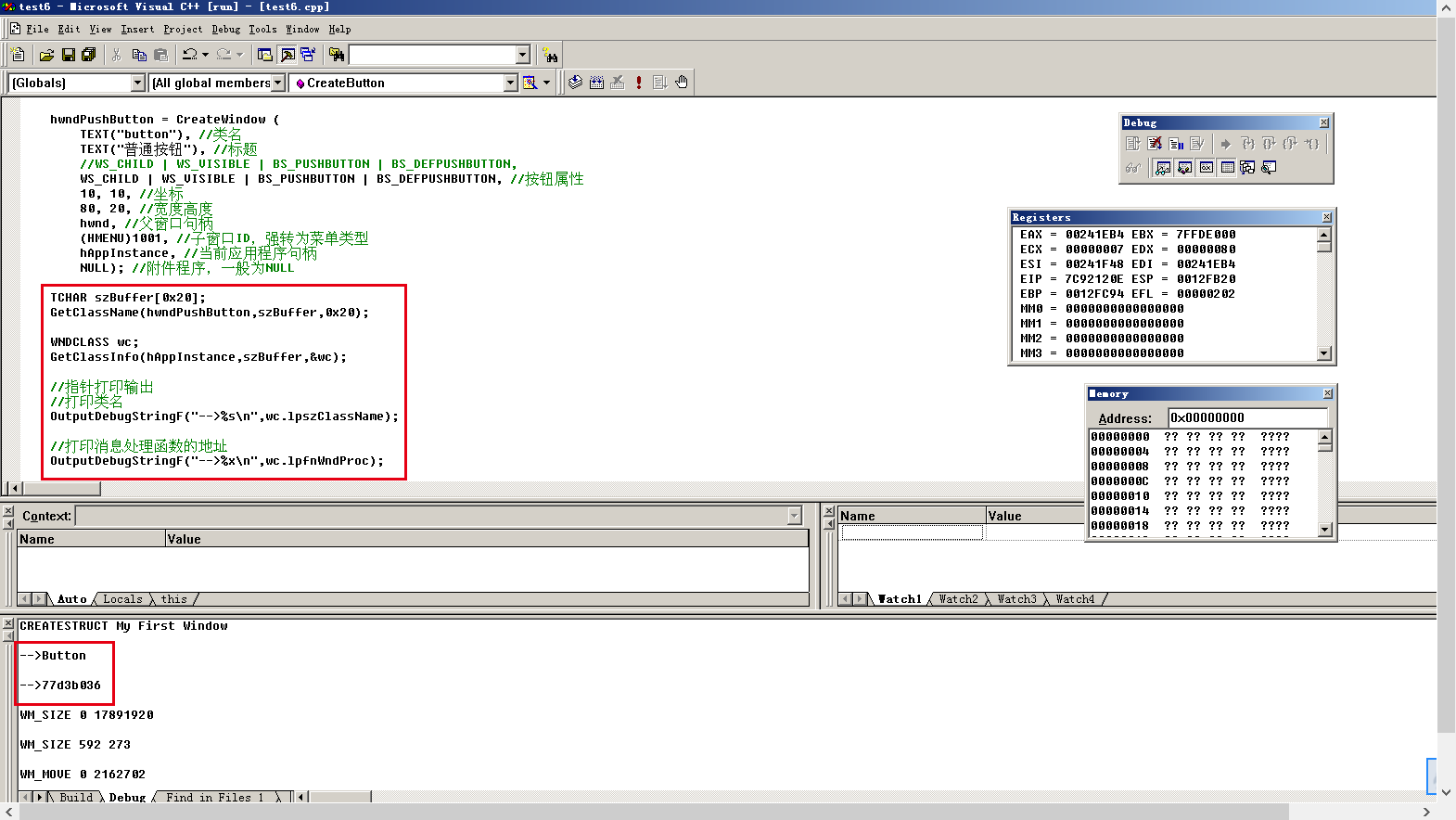The width and height of the screenshot is (1456, 820).
Task: Click the WizardBar actions icon
Action: point(530,83)
